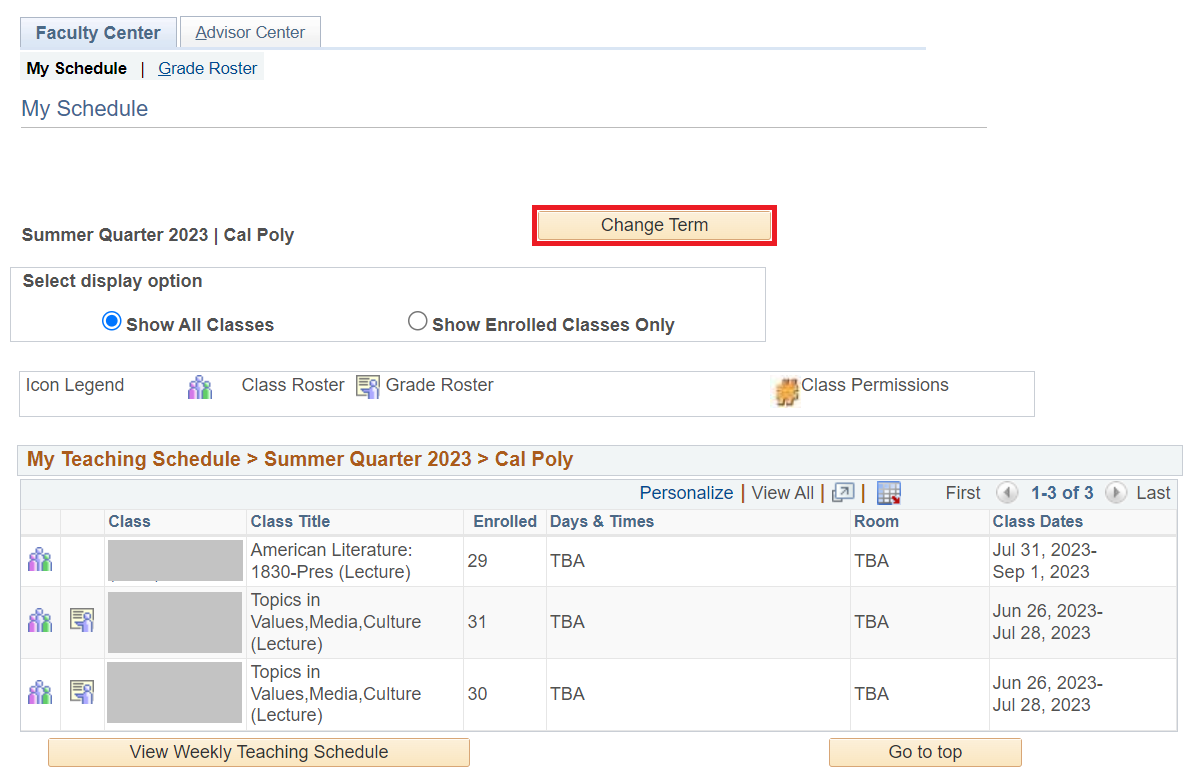
Task: Download schedule table using spreadsheet grid icon
Action: pos(888,492)
